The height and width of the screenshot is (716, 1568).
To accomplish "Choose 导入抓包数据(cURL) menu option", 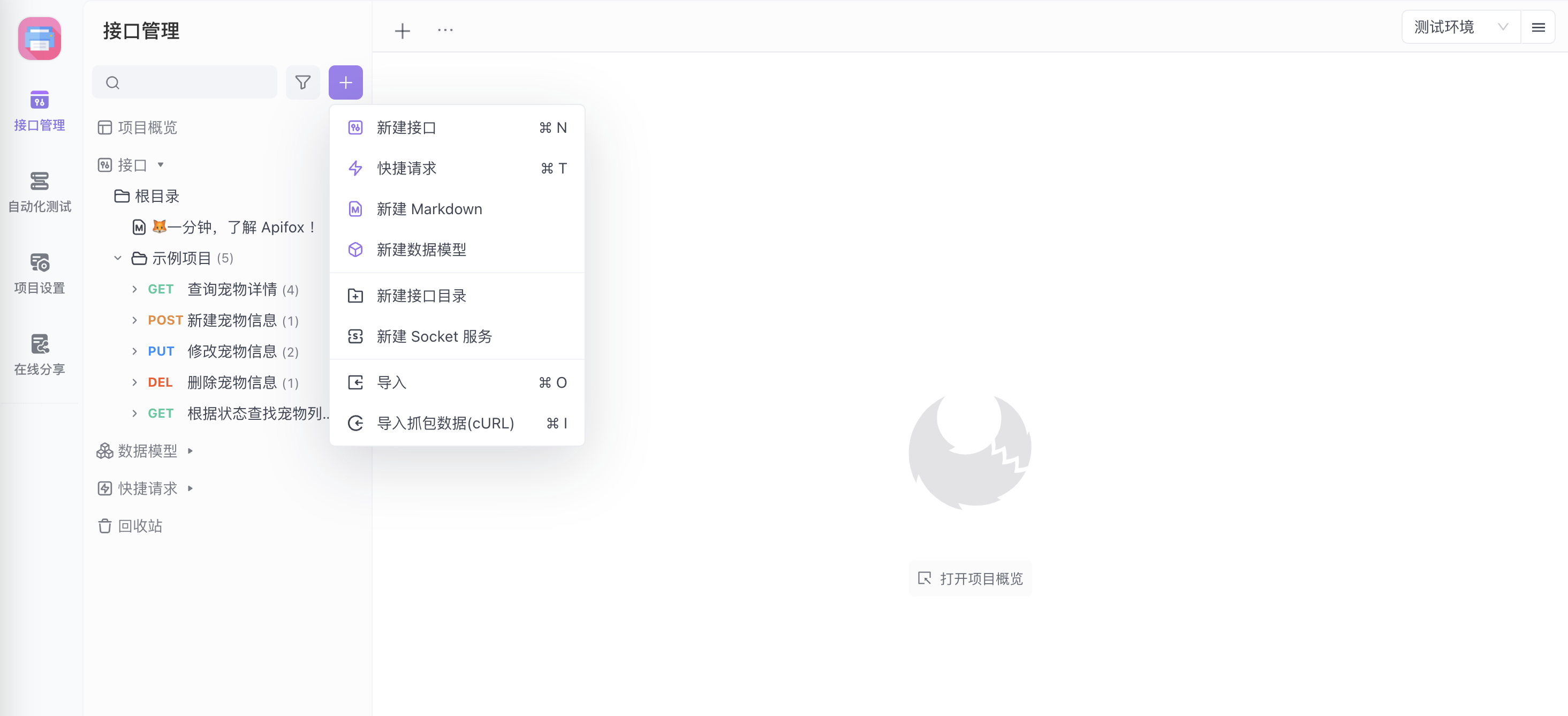I will pos(445,423).
